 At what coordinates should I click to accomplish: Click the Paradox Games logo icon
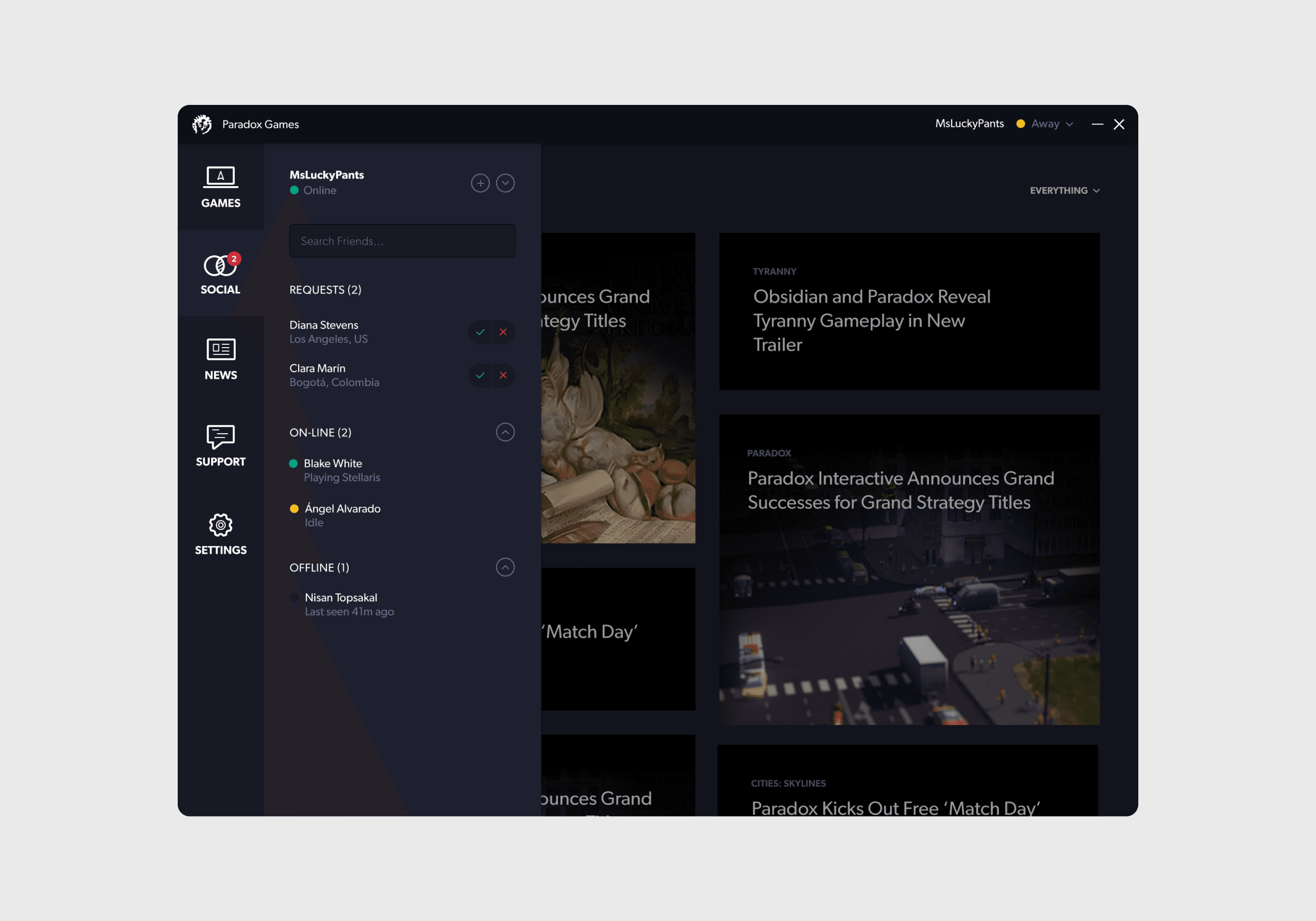tap(202, 125)
